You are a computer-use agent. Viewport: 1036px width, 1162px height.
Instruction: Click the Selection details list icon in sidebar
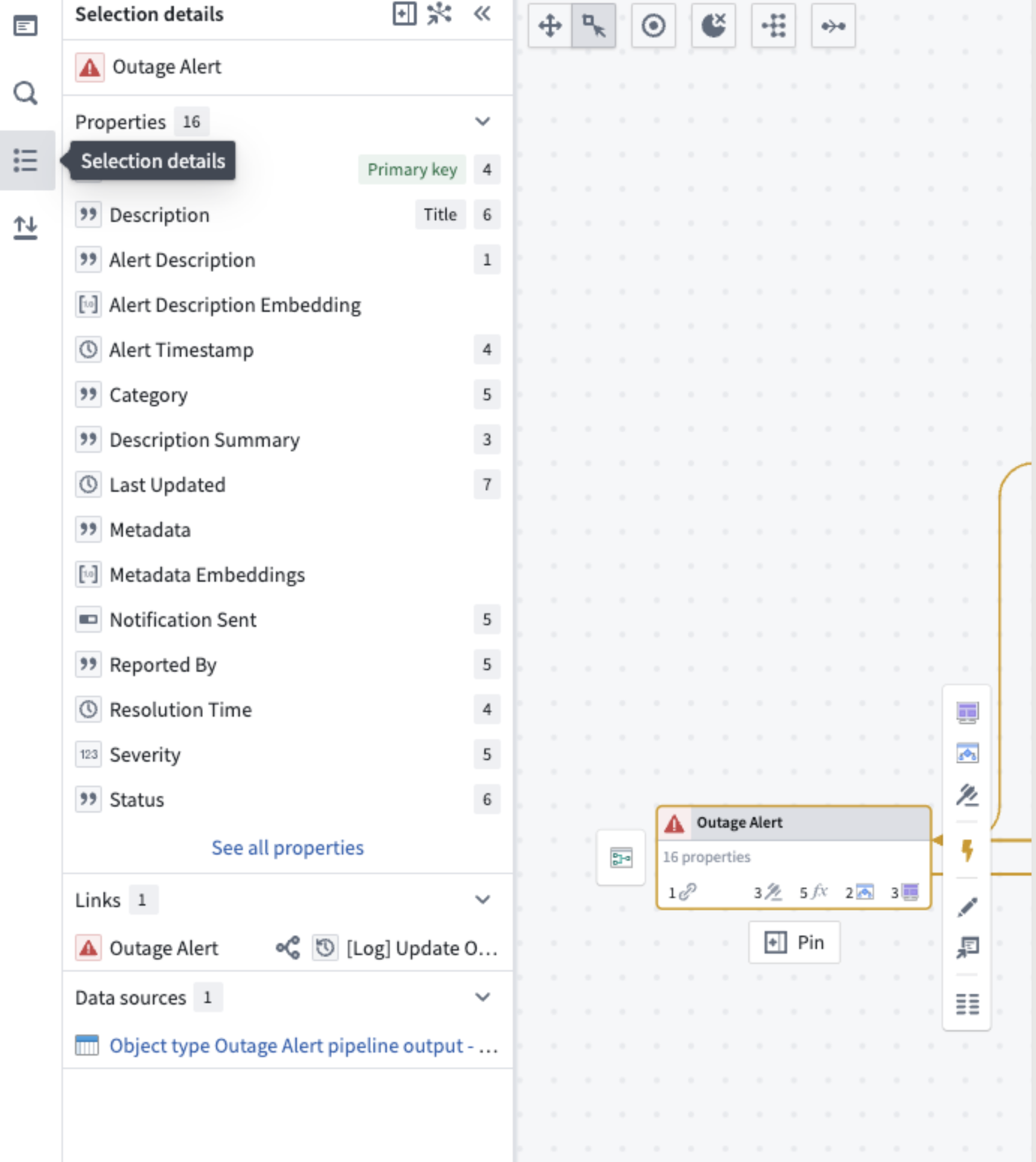(25, 160)
